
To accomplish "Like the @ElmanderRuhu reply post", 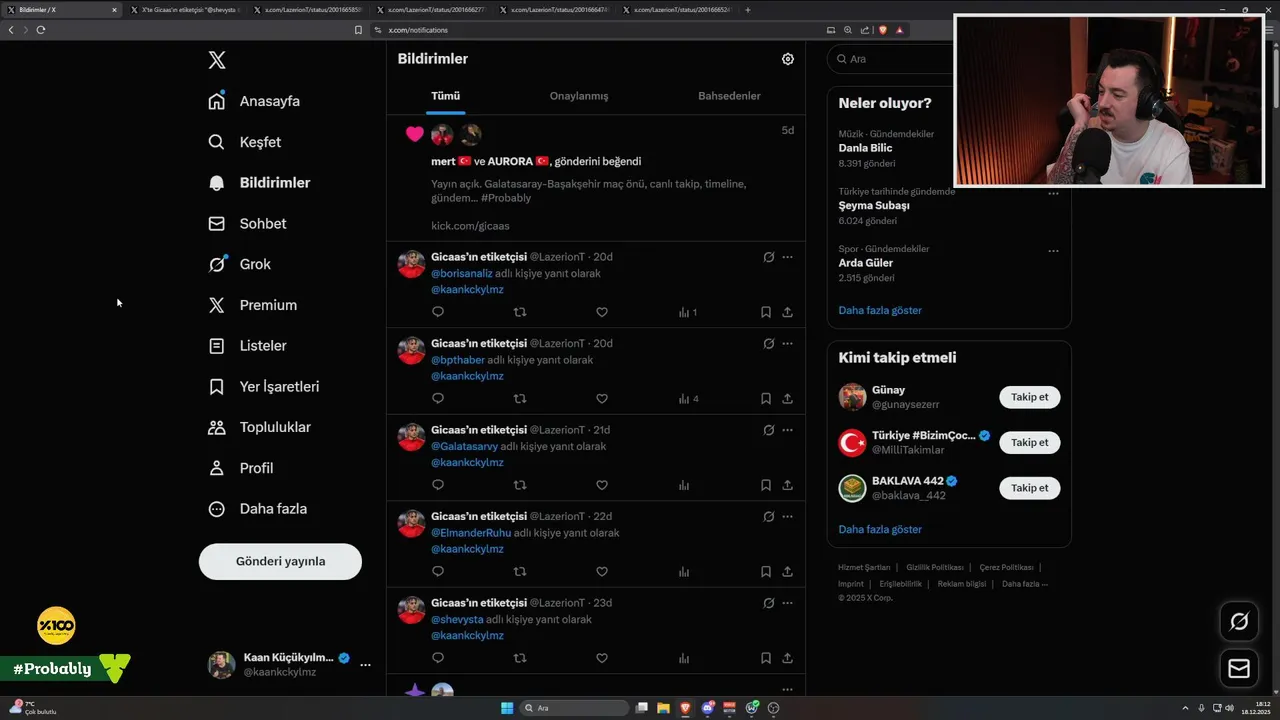I will click(602, 572).
